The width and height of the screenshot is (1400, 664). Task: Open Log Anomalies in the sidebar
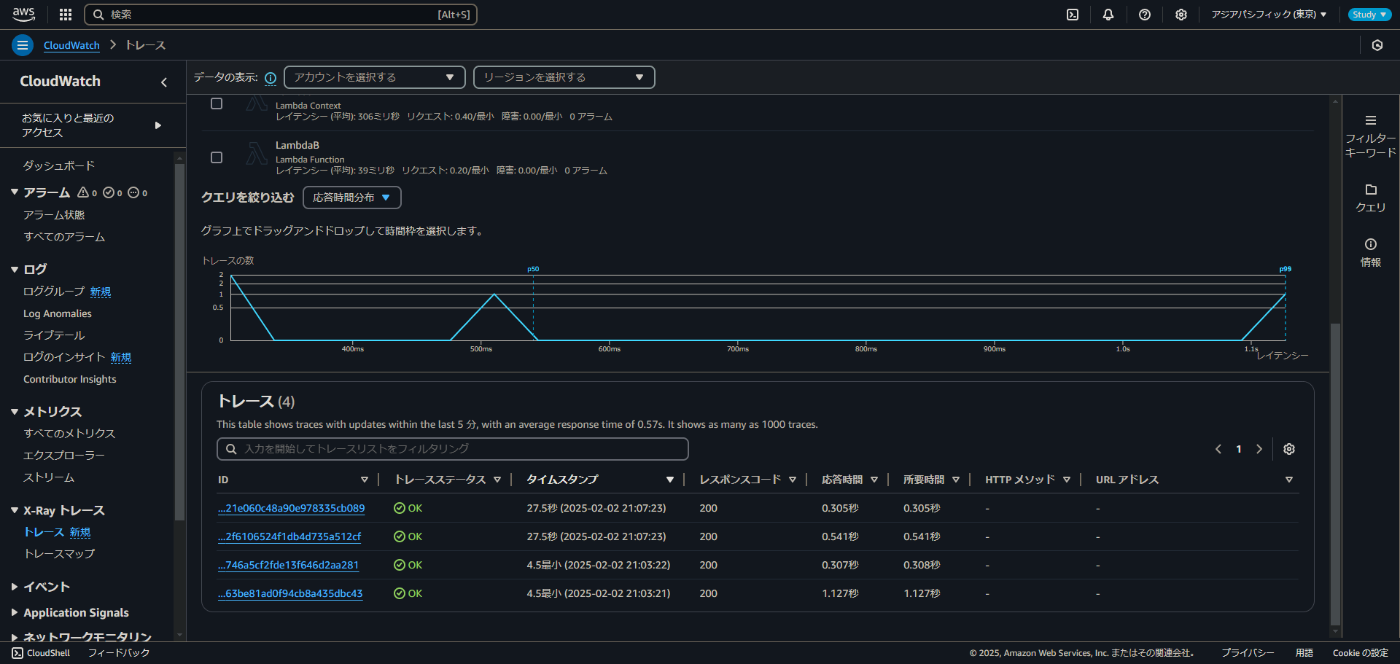pyautogui.click(x=57, y=313)
